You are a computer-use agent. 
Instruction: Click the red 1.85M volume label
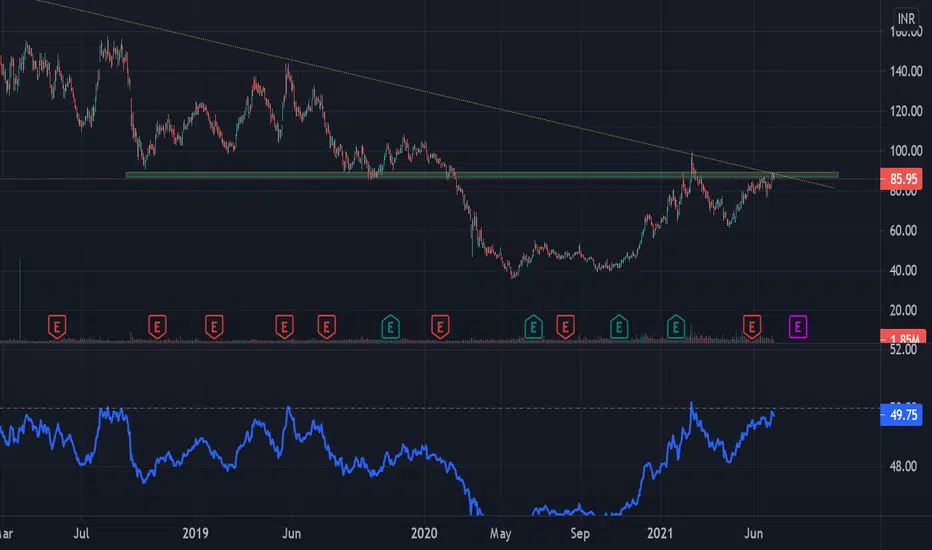(903, 337)
